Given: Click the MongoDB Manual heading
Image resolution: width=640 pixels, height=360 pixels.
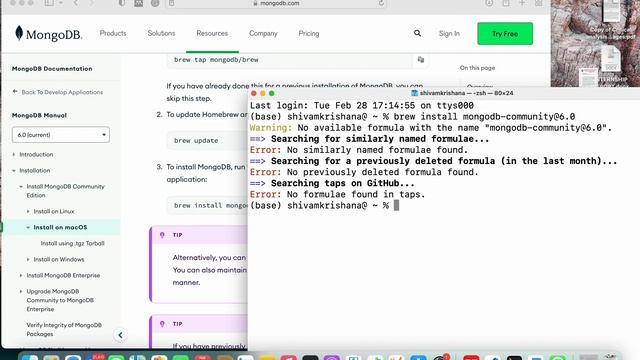Looking at the screenshot, I should pos(39,116).
